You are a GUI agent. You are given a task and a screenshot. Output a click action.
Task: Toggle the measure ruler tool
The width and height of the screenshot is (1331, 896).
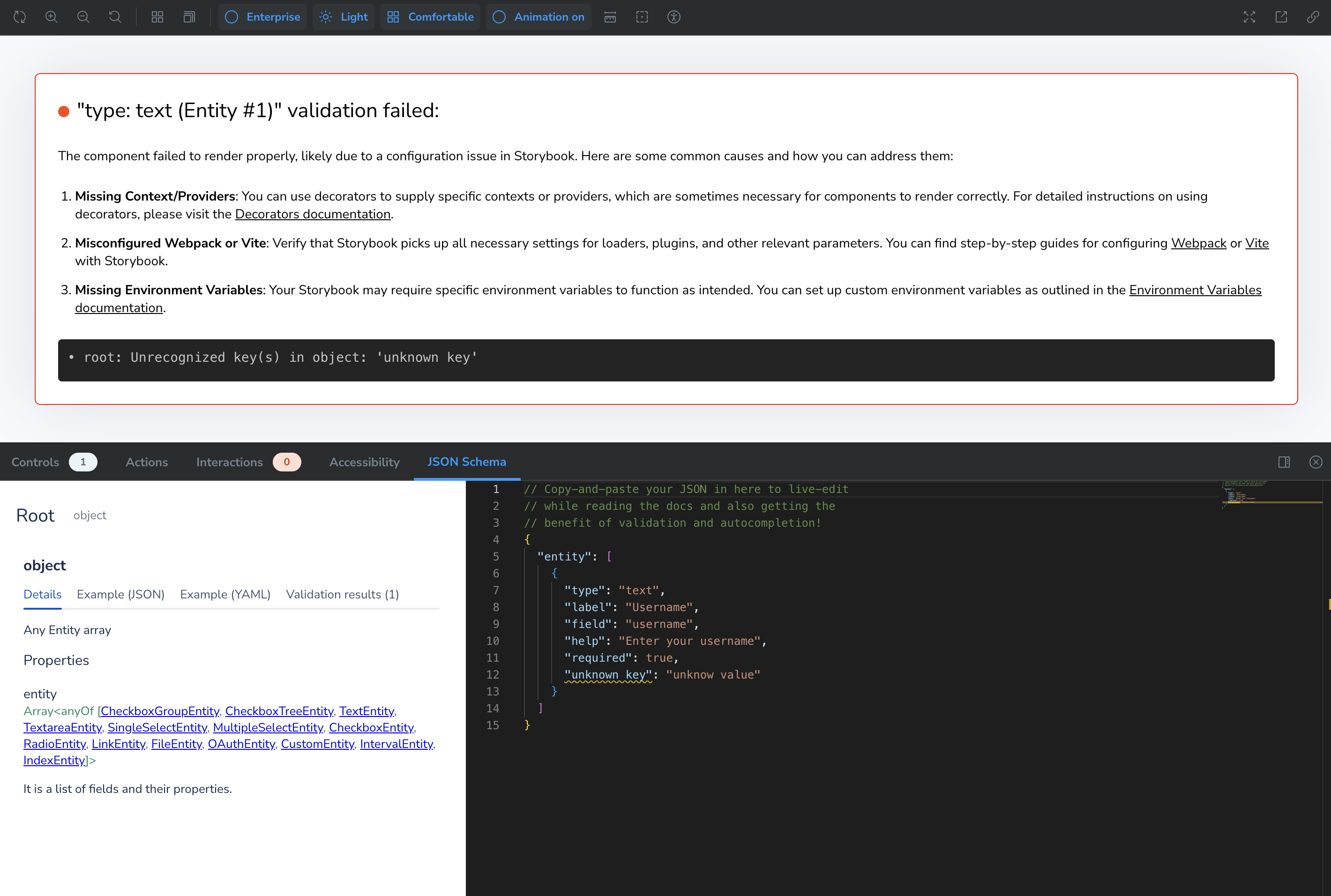click(x=610, y=17)
